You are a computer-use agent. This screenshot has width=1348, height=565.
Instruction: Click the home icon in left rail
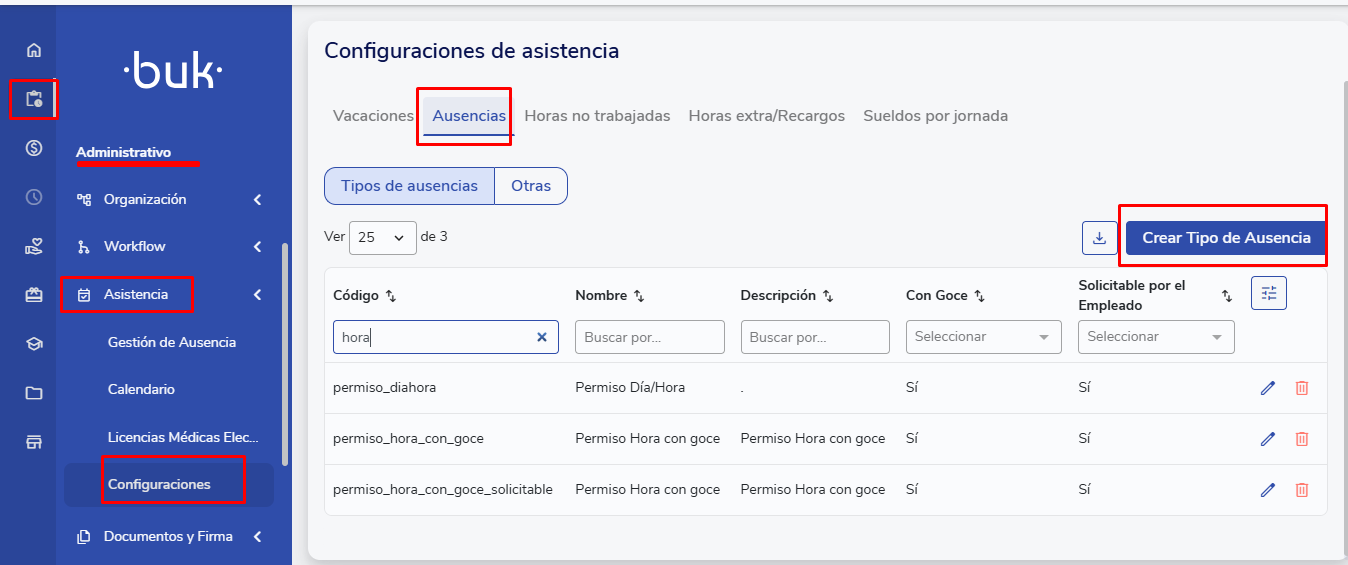[34, 50]
